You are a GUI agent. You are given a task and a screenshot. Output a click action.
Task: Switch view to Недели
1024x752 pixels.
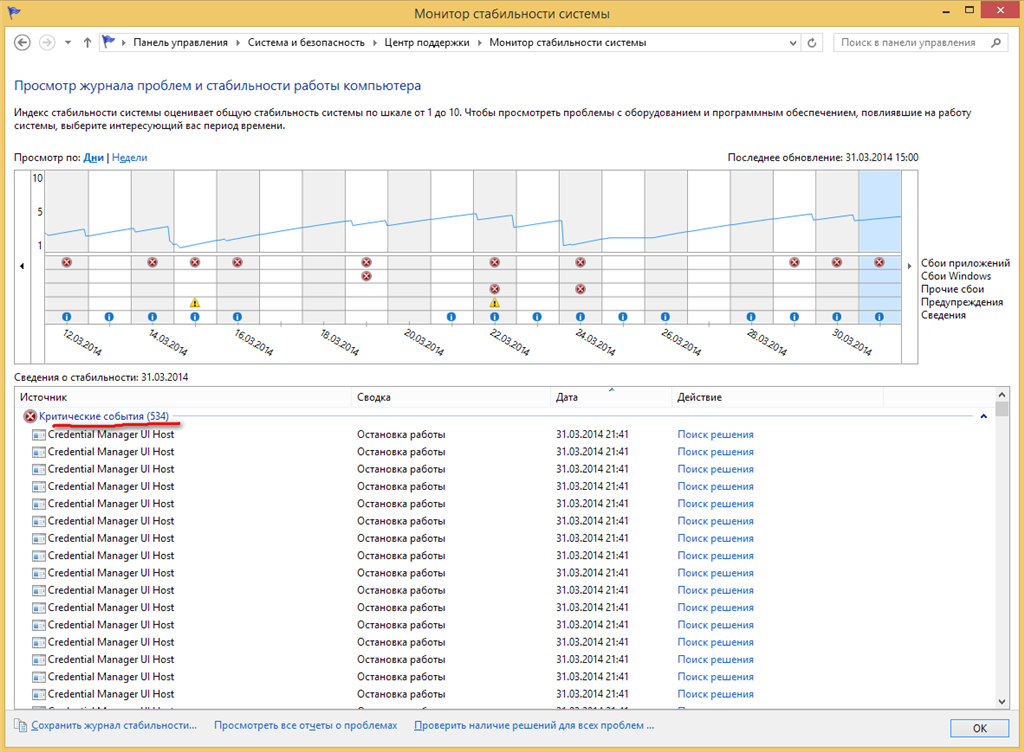[129, 157]
